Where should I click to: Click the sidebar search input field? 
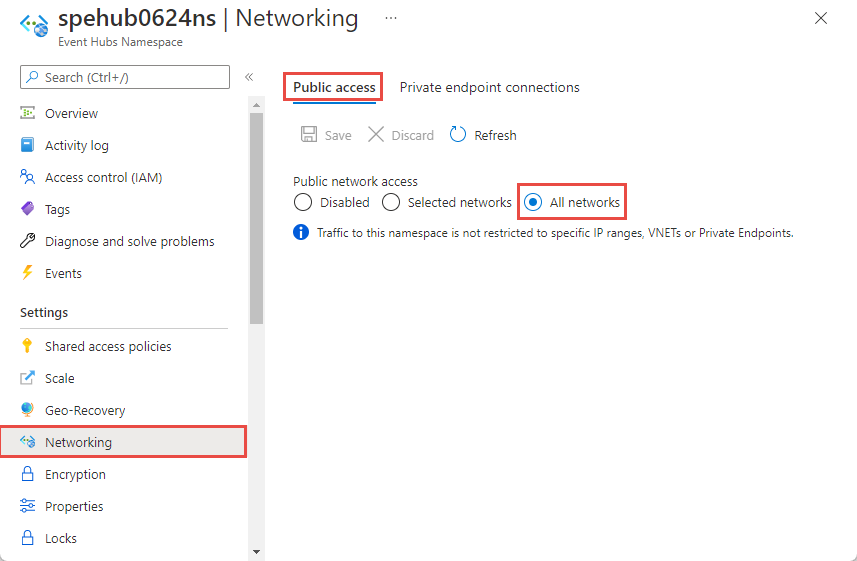(132, 77)
